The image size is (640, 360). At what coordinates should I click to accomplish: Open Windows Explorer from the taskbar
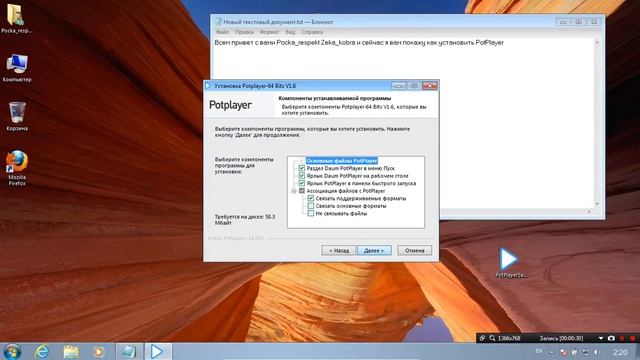point(71,351)
